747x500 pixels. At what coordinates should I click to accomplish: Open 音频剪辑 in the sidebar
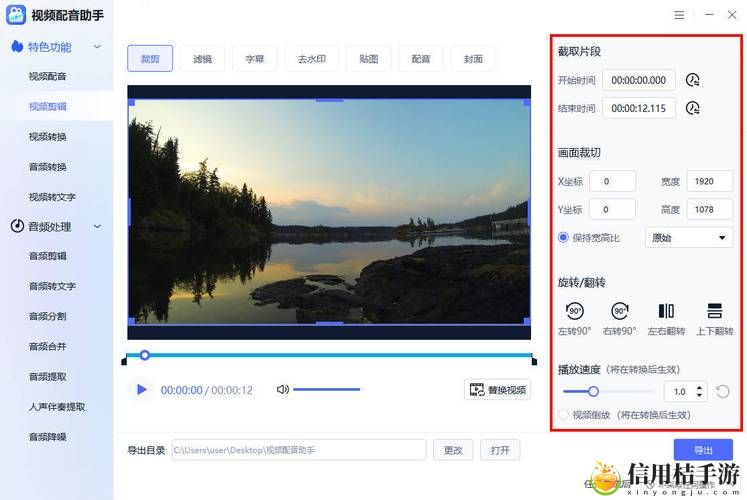point(48,256)
